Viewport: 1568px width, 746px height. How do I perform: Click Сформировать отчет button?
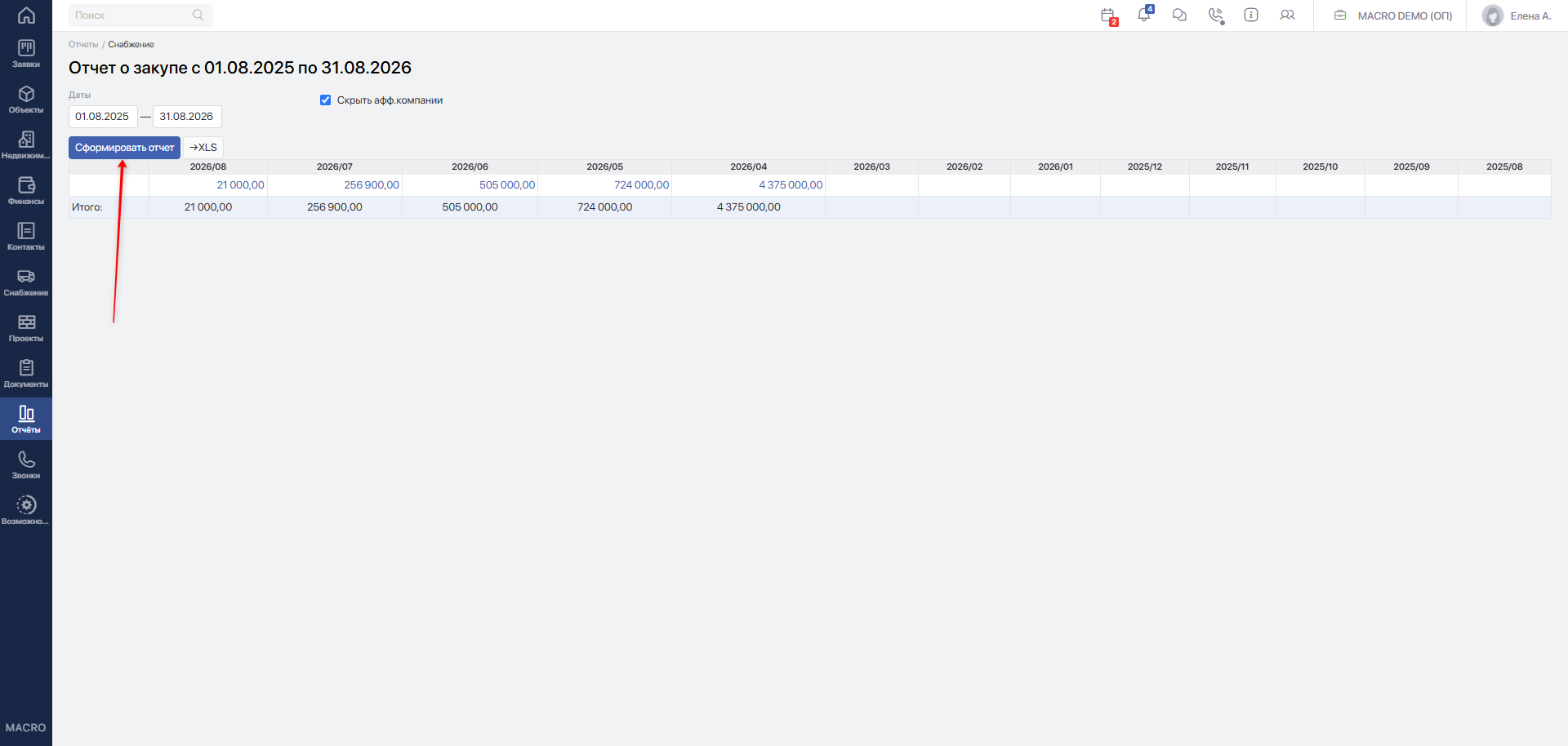(124, 148)
